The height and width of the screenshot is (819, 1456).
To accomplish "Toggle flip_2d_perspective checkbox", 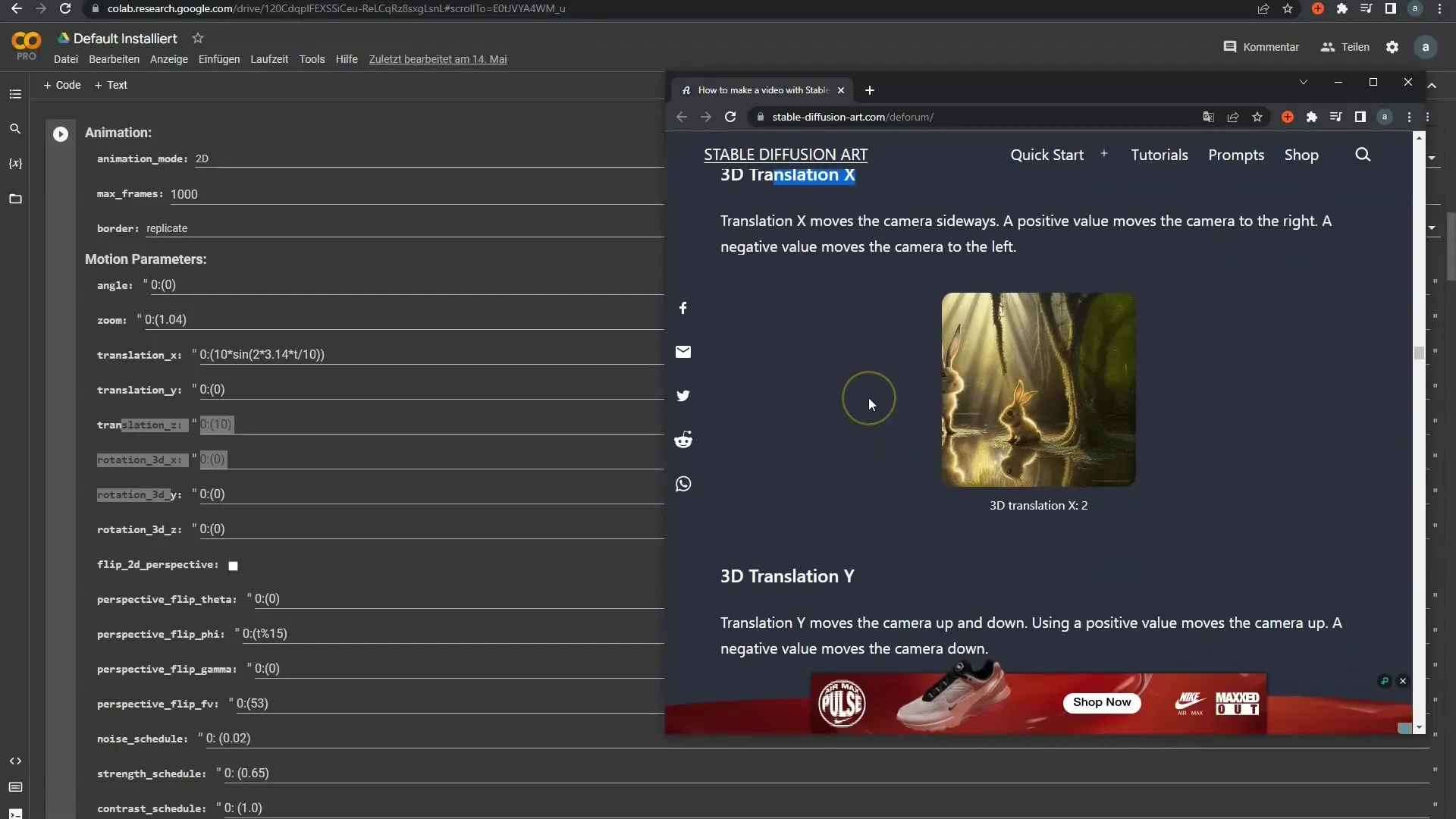I will point(234,566).
